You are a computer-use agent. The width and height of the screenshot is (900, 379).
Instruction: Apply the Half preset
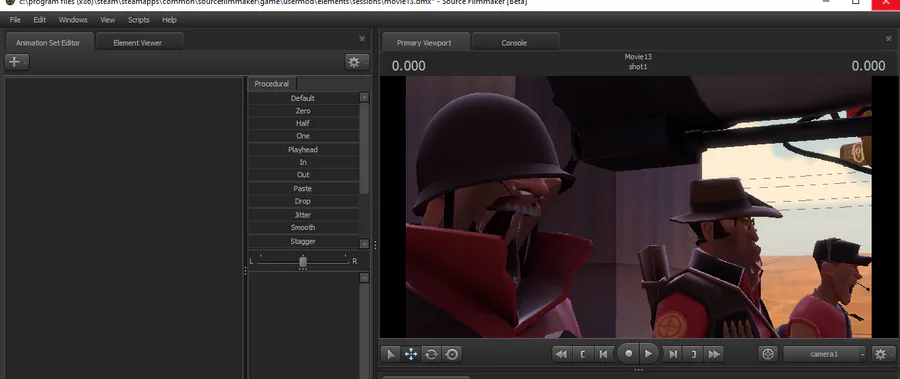pos(303,123)
